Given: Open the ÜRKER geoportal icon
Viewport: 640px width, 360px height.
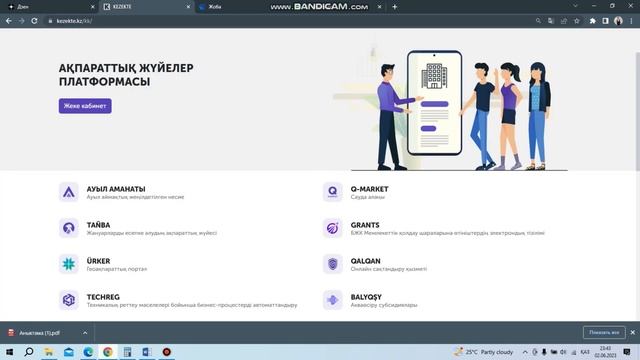Looking at the screenshot, I should pos(69,264).
